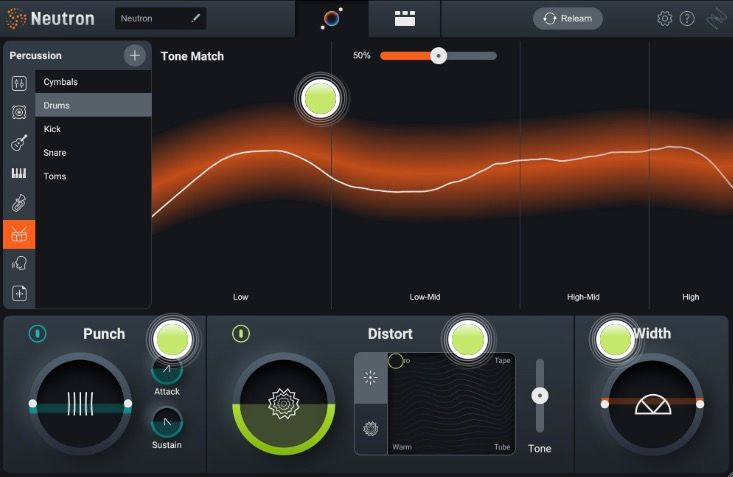This screenshot has height=477, width=733.
Task: Select the custom file category icon
Action: [19, 293]
